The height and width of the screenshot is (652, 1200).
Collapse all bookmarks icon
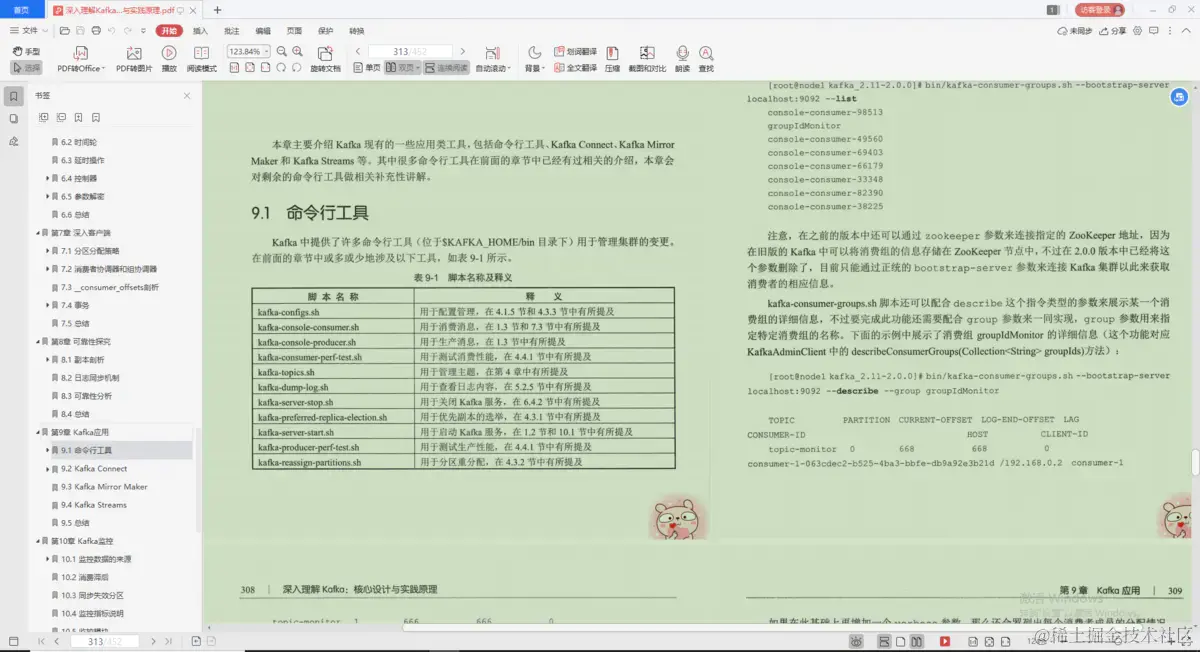click(59, 118)
